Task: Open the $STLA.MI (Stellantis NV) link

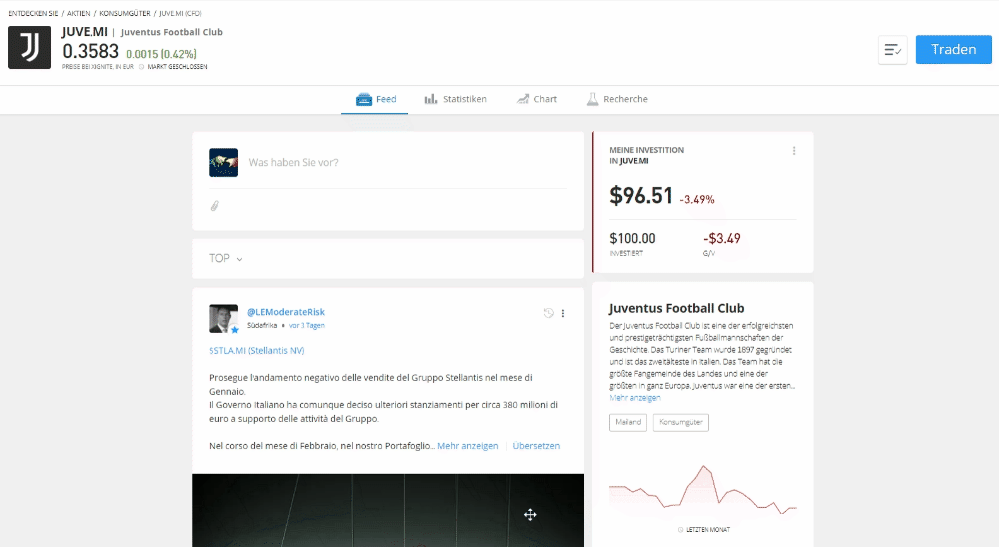Action: 257,351
